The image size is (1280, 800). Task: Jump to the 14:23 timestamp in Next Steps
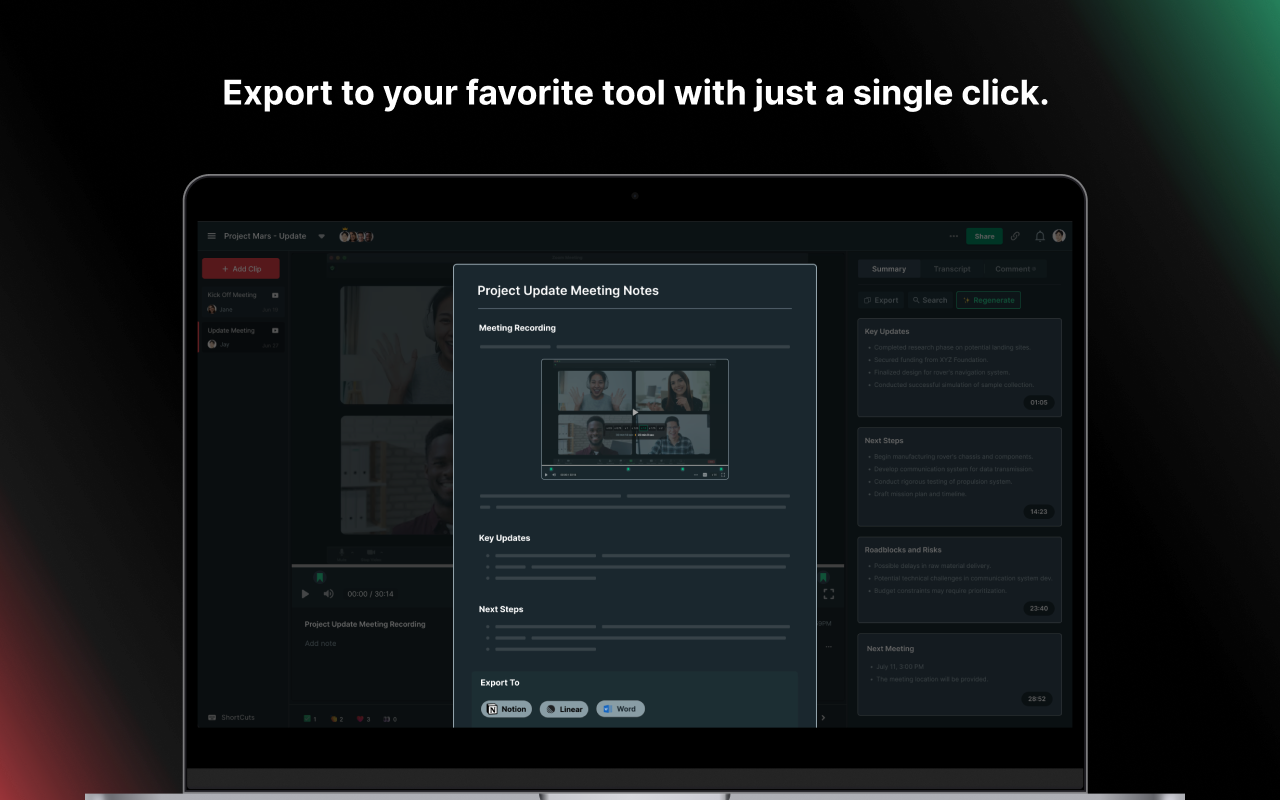[x=1039, y=511]
